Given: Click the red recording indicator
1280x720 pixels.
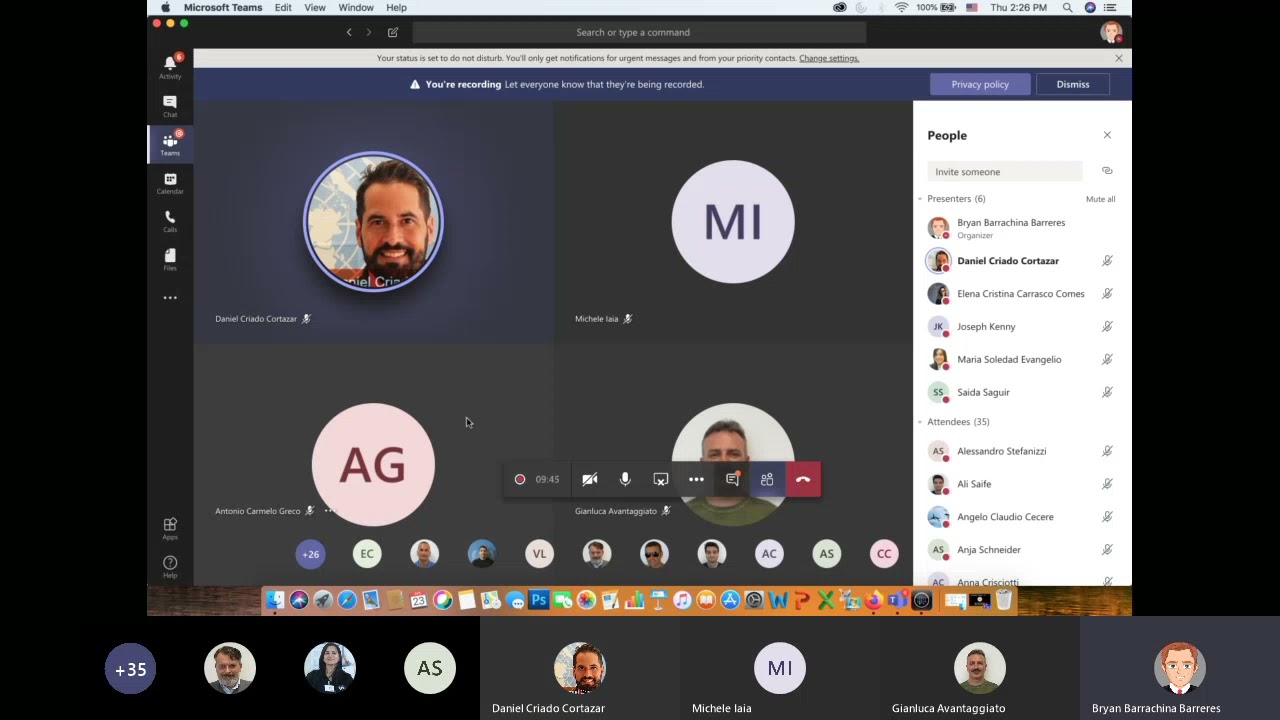Looking at the screenshot, I should point(520,480).
